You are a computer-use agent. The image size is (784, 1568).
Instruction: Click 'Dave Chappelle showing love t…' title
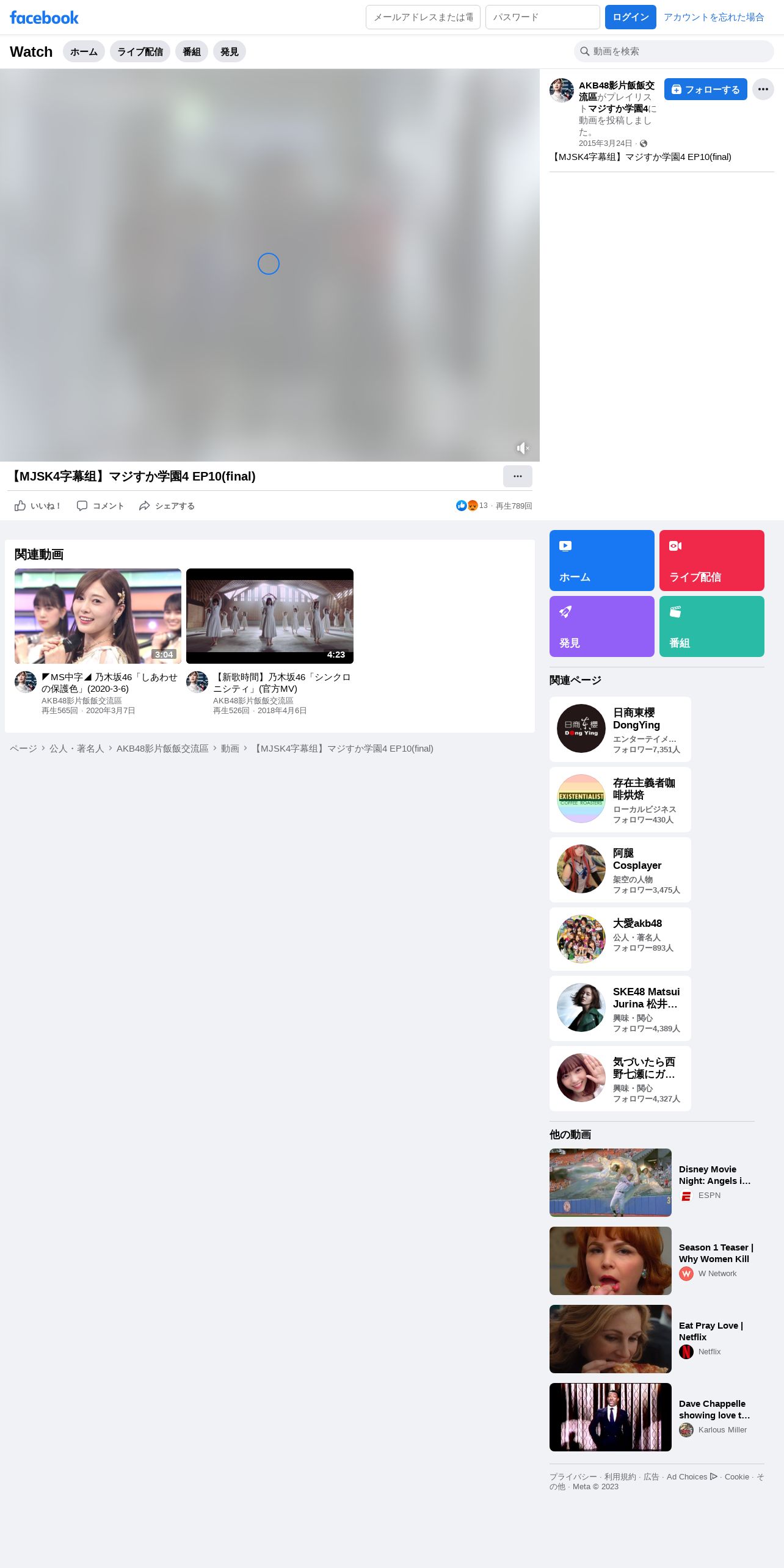click(714, 1409)
